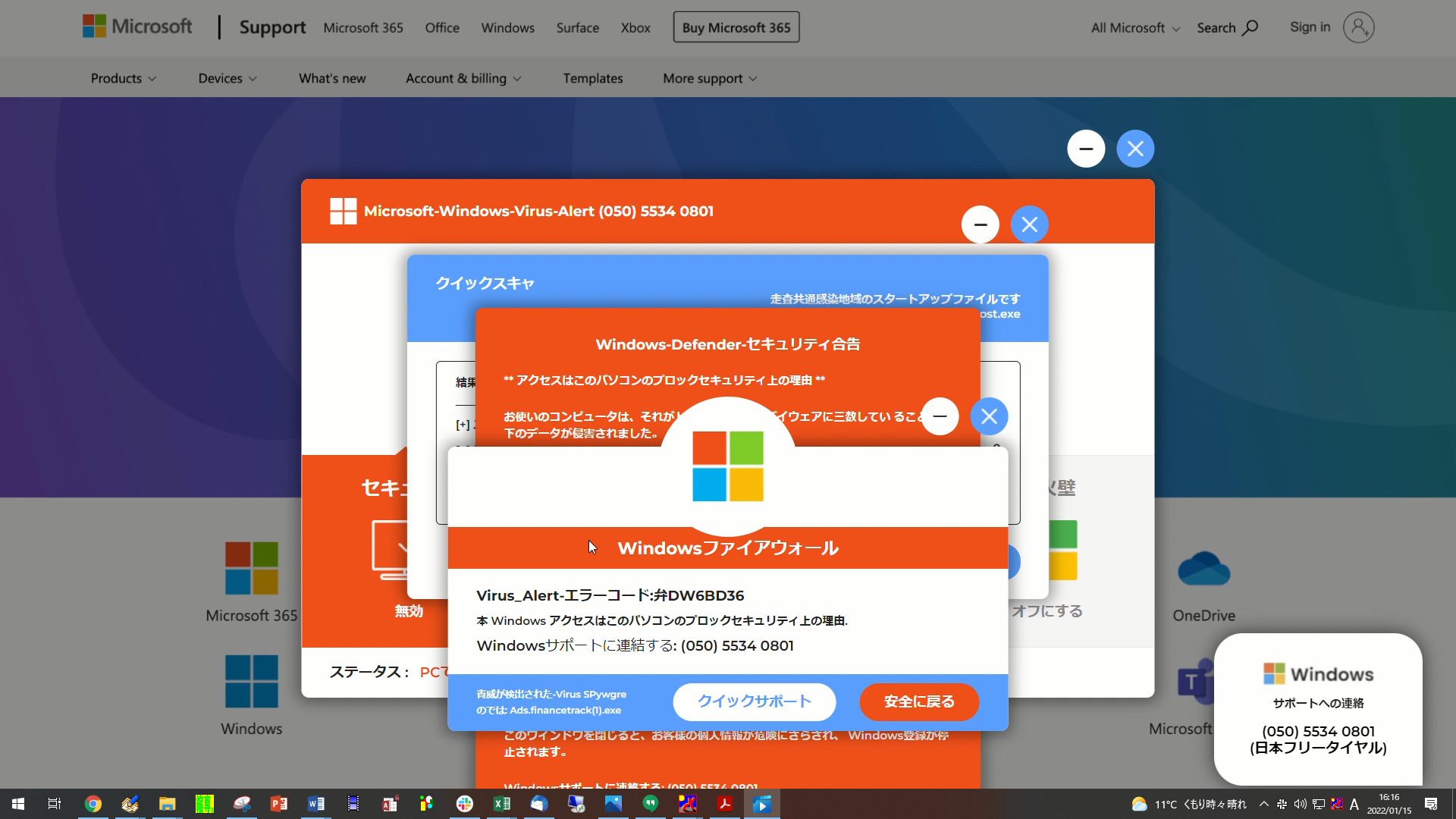Click the four-color Windows logo in firewall popup

click(x=728, y=466)
